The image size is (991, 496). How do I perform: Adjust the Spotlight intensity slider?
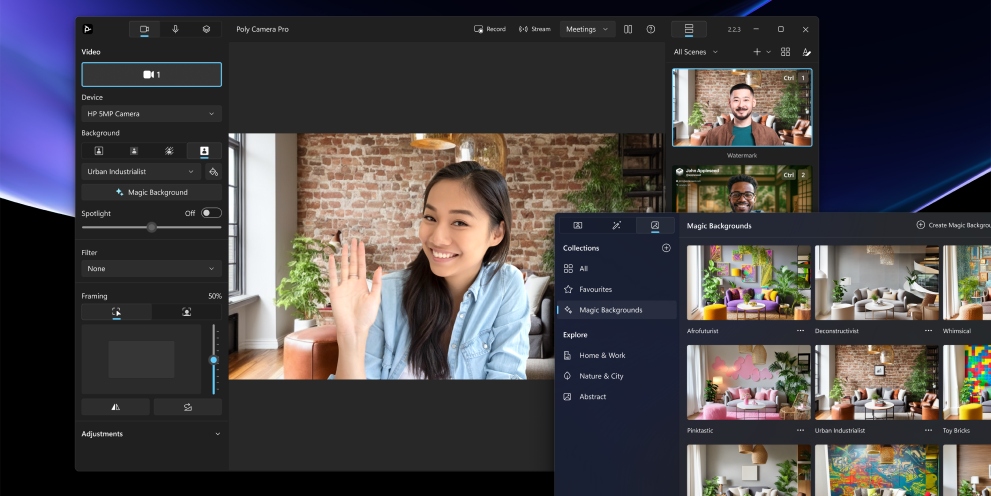151,227
